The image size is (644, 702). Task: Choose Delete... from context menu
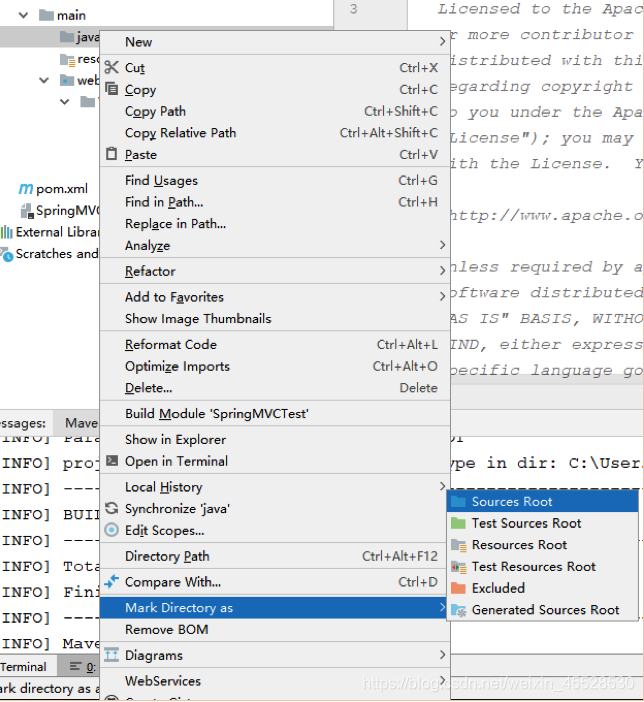tap(275, 388)
